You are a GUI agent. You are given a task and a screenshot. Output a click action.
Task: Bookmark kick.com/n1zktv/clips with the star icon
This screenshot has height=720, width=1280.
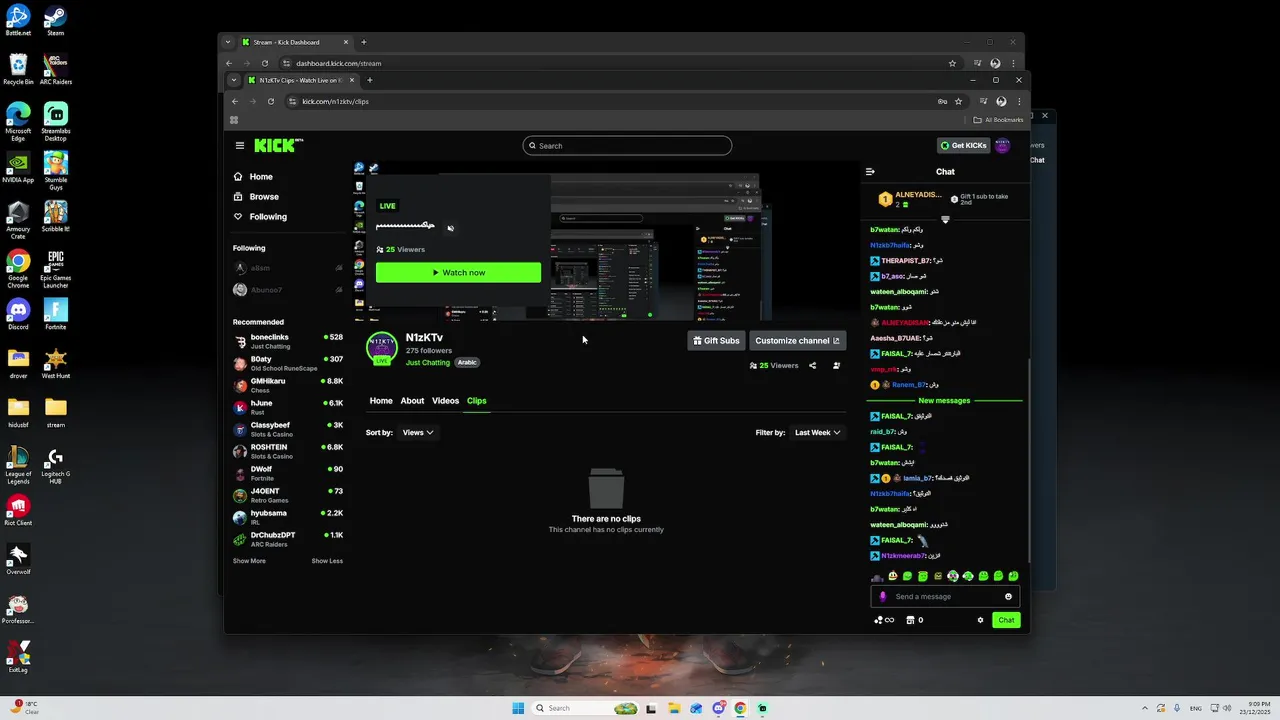click(x=958, y=101)
